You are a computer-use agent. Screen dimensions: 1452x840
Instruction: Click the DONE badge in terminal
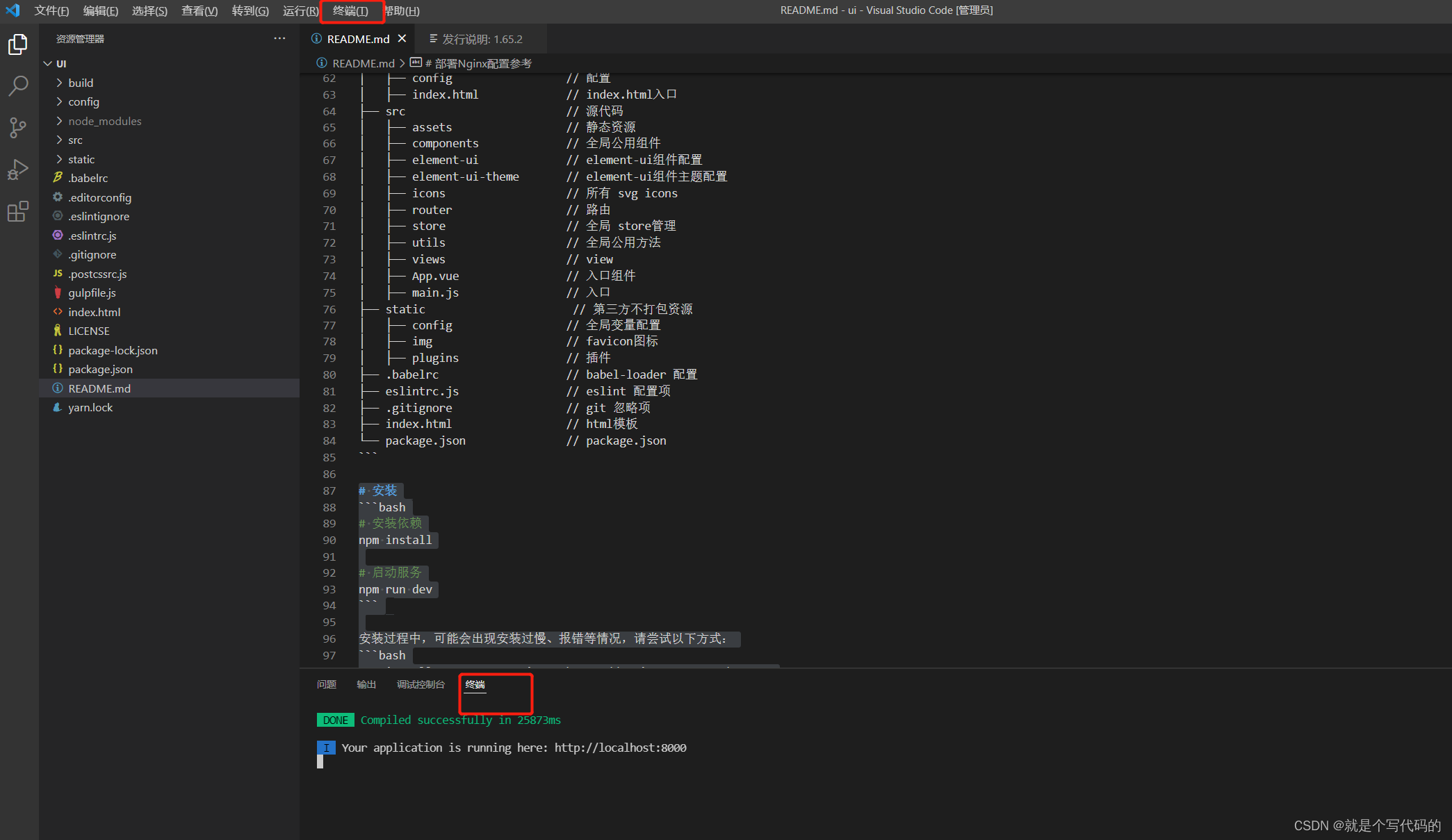pos(335,720)
